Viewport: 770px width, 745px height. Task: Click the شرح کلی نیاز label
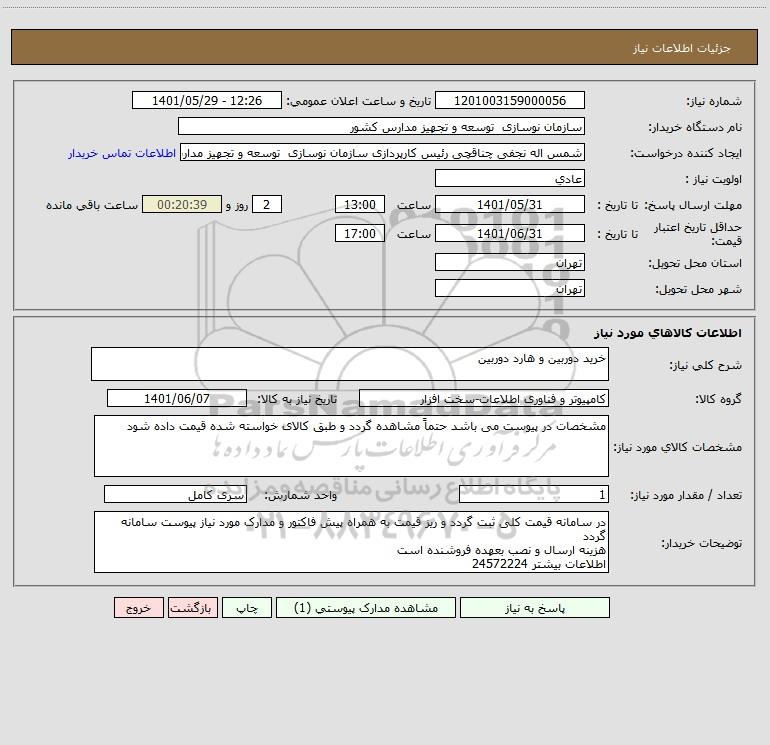[706, 365]
